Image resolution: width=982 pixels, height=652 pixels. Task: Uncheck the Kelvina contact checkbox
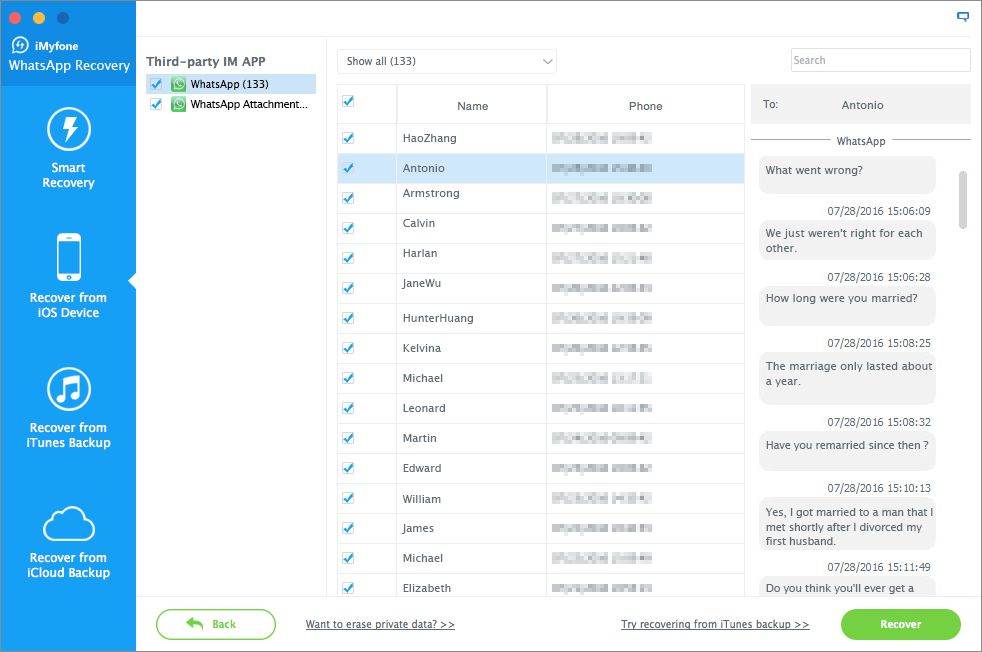click(348, 348)
